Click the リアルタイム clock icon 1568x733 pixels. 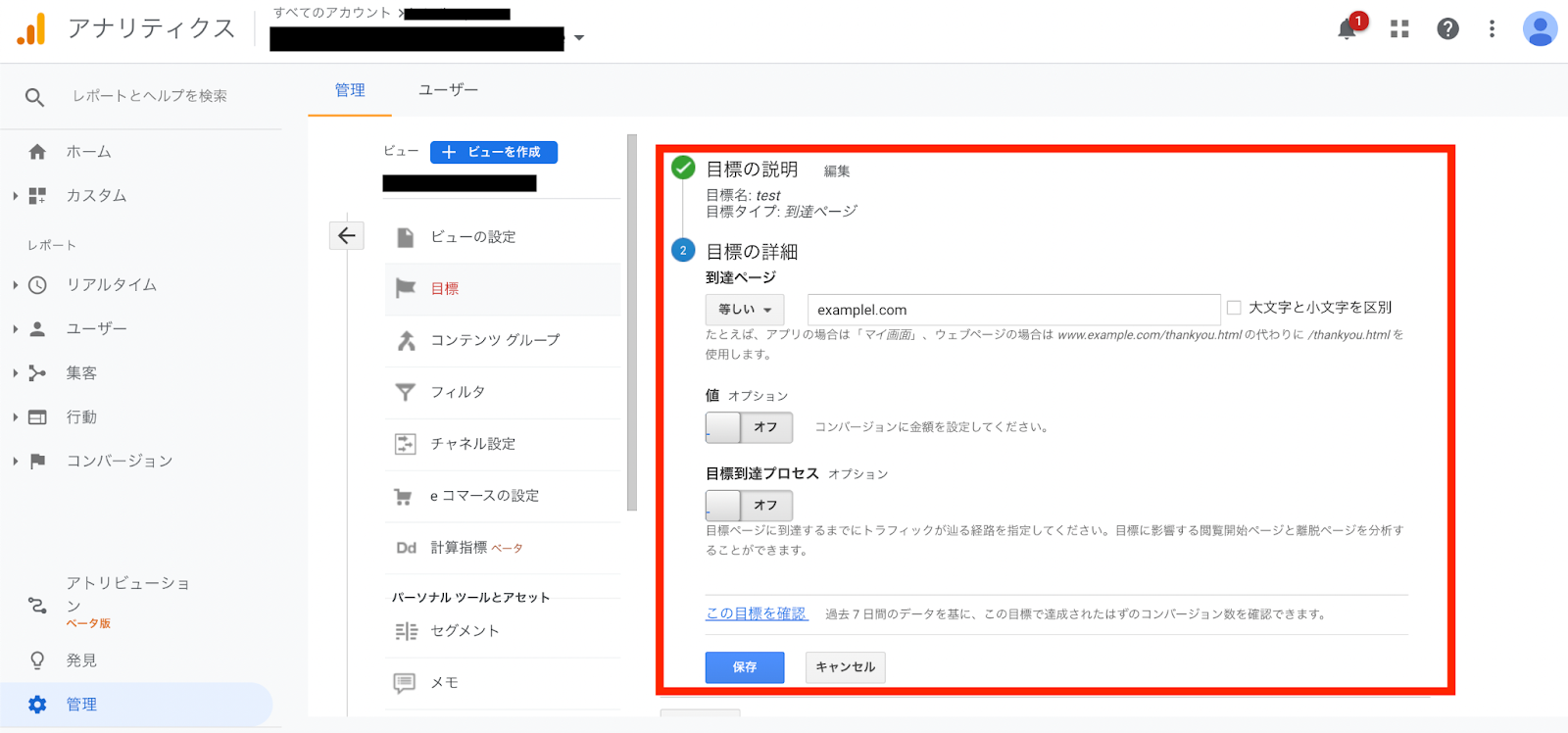(37, 285)
